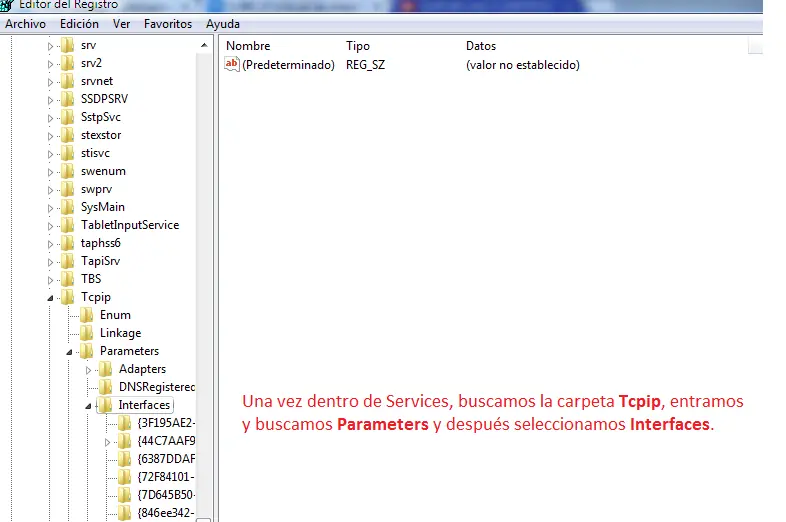
Task: Click the (Predeterminado) string value icon
Action: coord(232,64)
